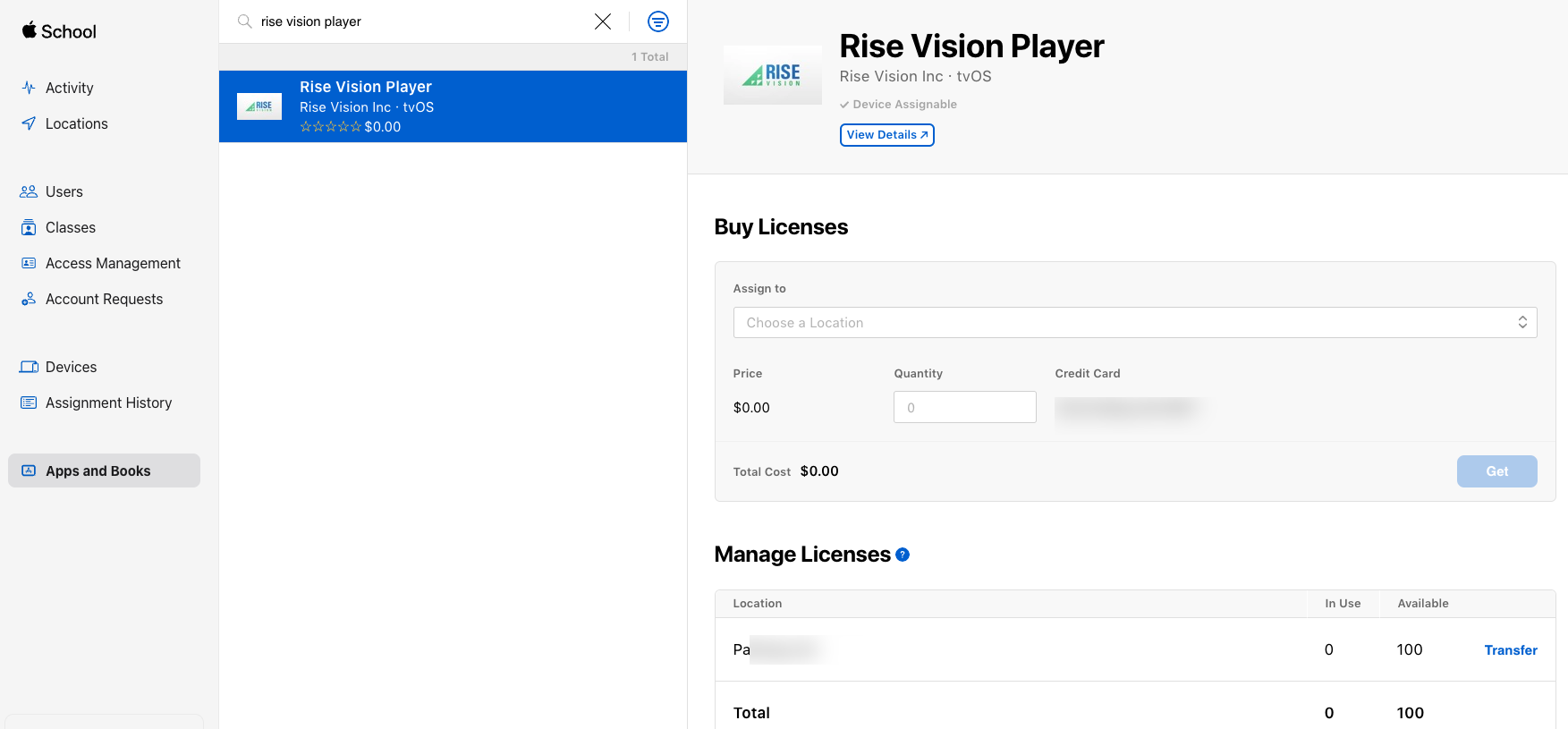1568x729 pixels.
Task: Open the Manage Licenses help icon
Action: pos(903,555)
